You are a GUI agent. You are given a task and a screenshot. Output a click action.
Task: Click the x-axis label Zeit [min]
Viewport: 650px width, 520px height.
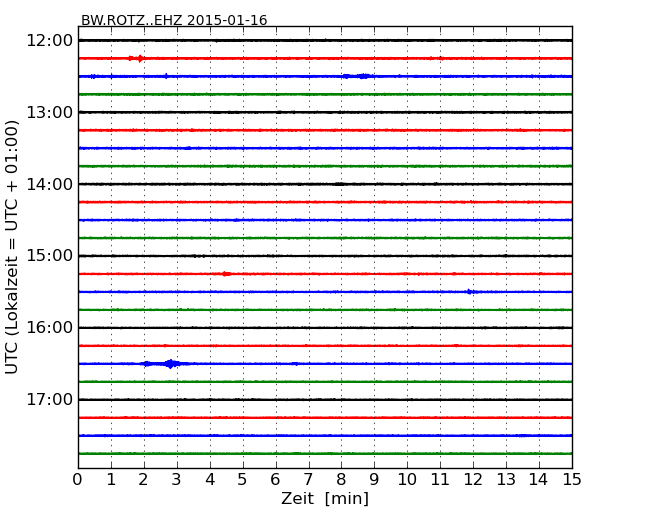click(x=325, y=498)
